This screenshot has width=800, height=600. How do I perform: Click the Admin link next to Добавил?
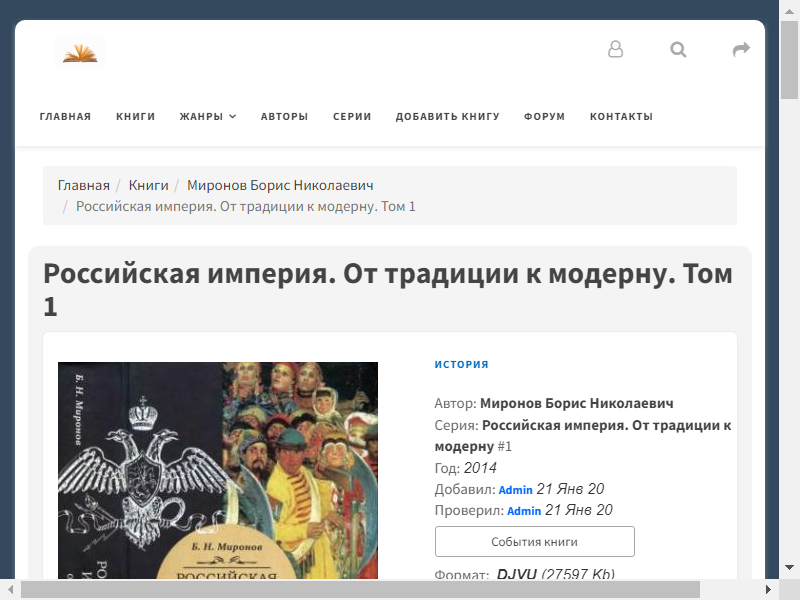pos(515,490)
